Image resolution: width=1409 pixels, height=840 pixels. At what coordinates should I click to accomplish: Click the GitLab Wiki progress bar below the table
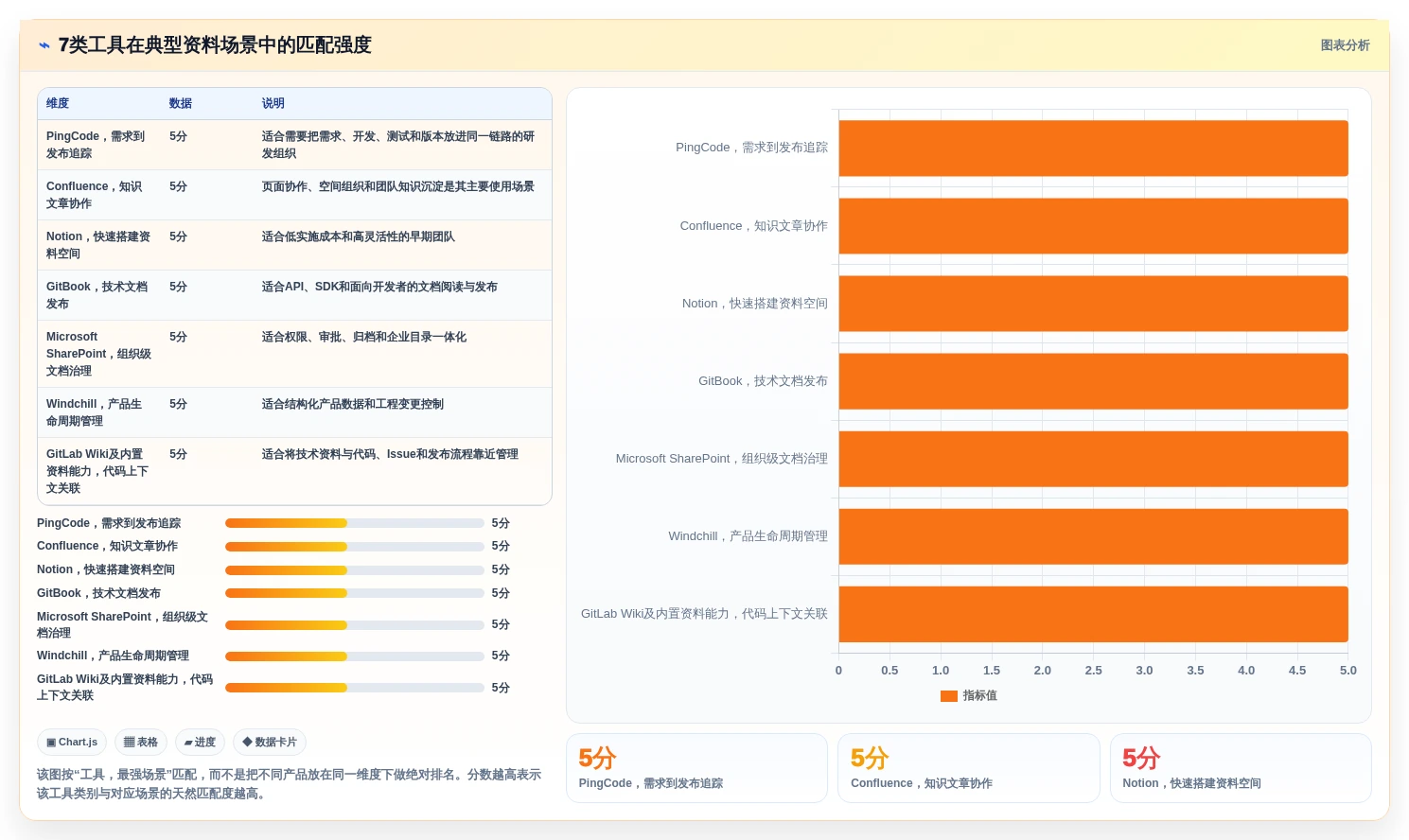[355, 688]
